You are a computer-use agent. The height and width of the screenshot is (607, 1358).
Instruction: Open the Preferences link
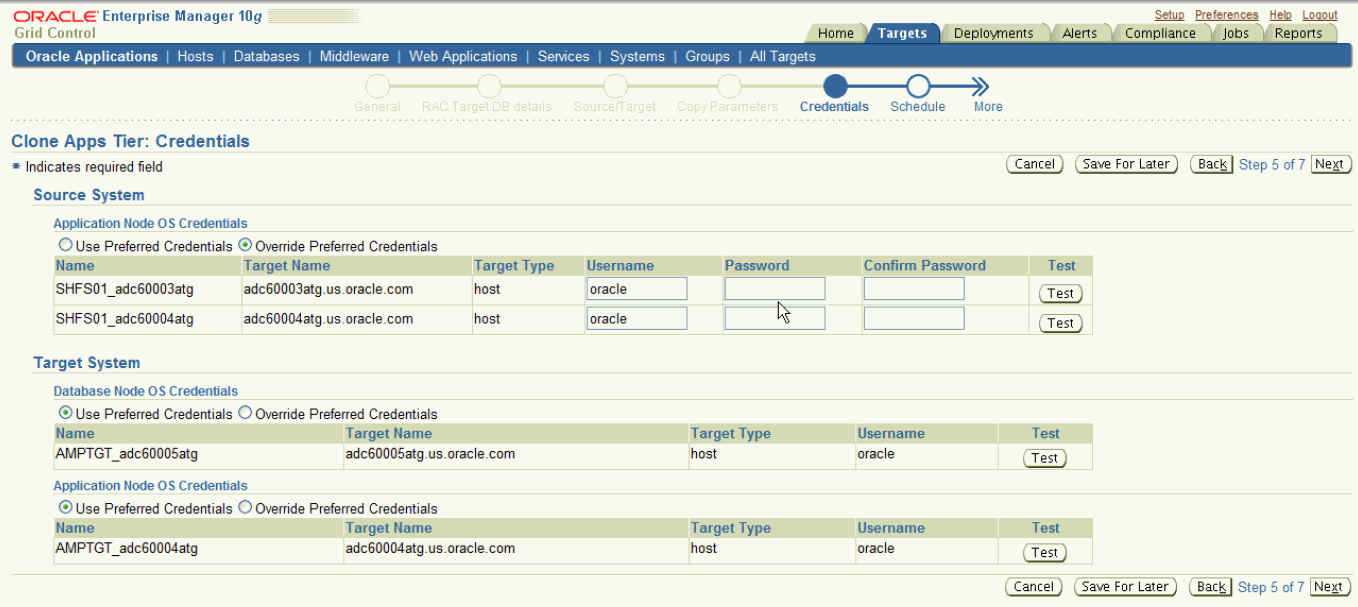click(x=1226, y=15)
